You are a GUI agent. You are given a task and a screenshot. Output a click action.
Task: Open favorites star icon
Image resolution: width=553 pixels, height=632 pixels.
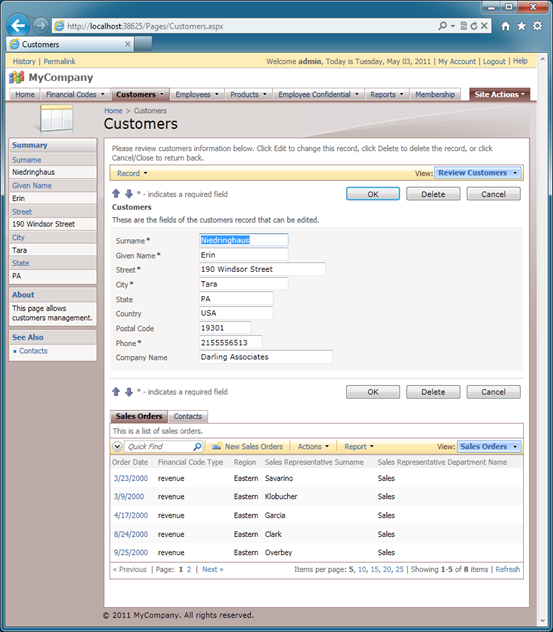coord(522,26)
